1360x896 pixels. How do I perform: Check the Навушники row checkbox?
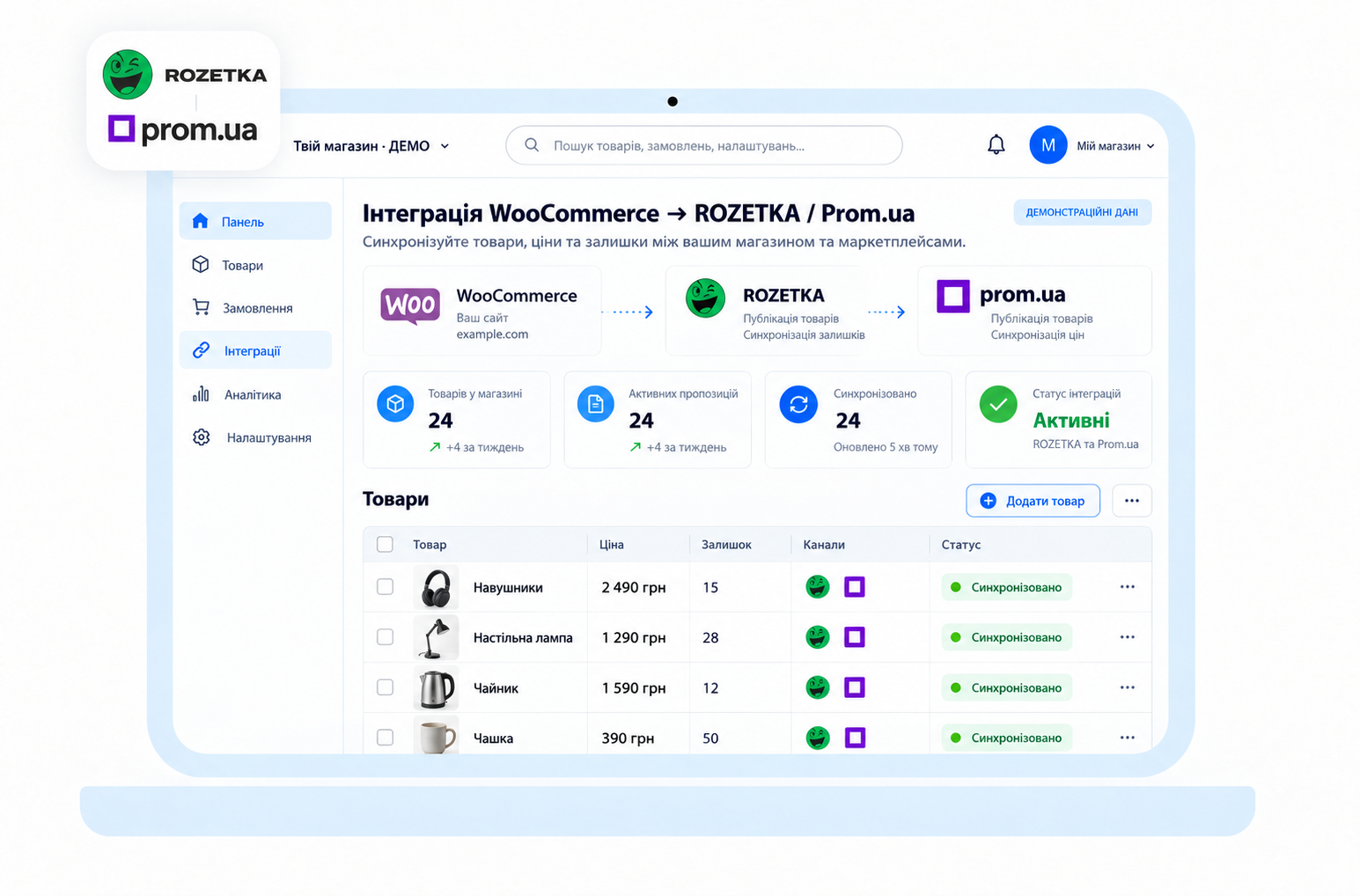[385, 587]
